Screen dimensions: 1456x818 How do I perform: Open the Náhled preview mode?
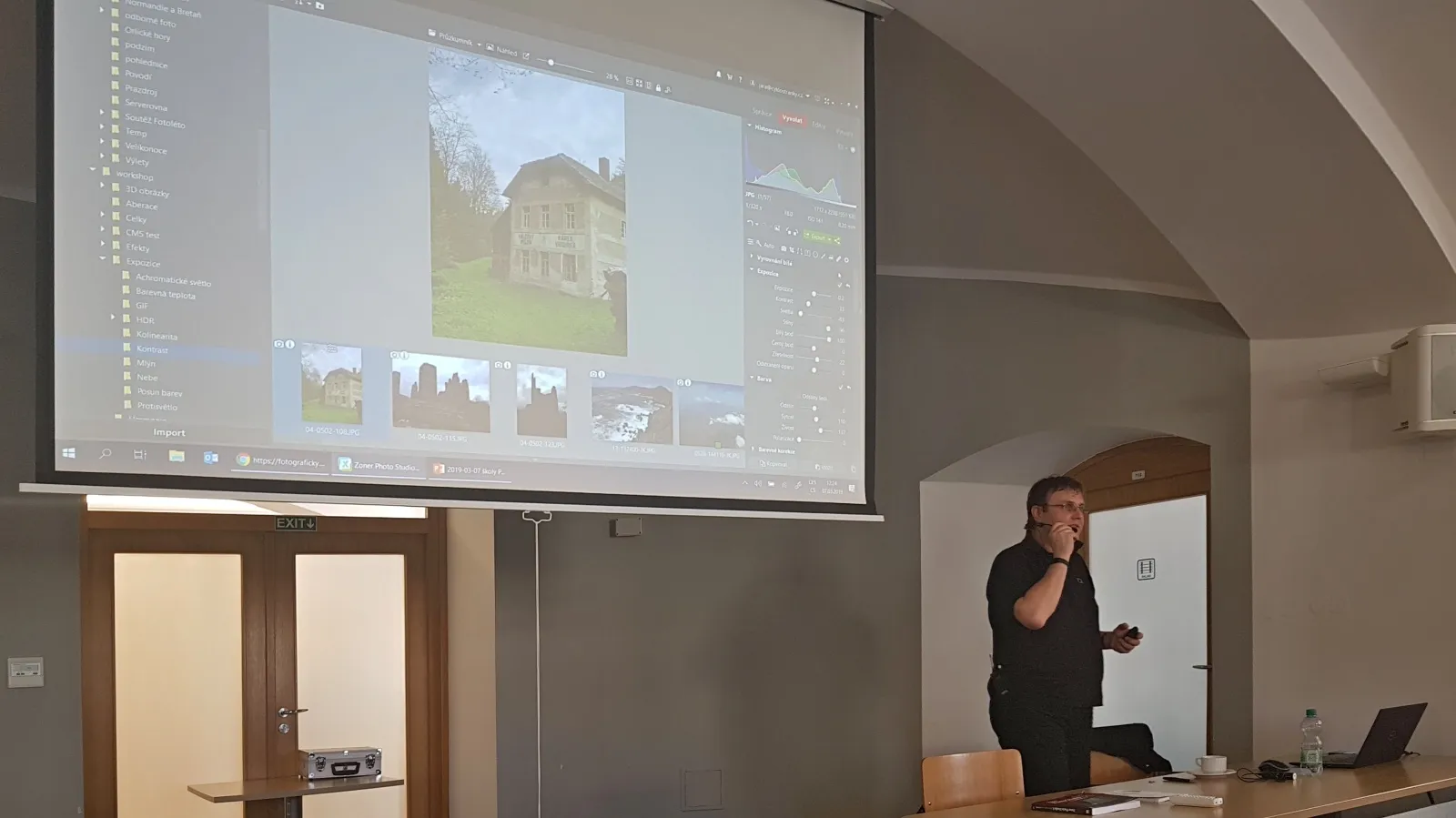pos(502,51)
